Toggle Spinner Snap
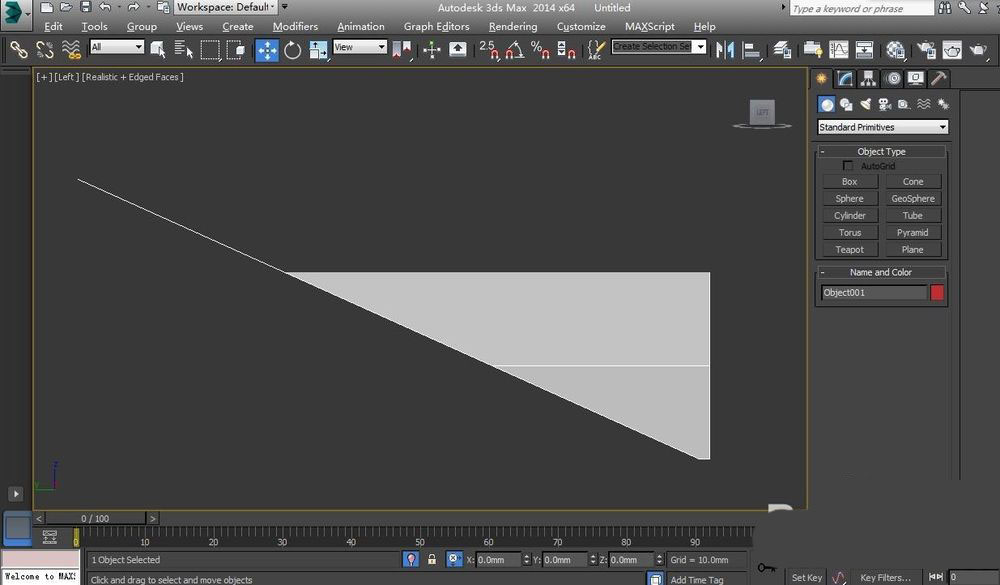 pos(566,49)
